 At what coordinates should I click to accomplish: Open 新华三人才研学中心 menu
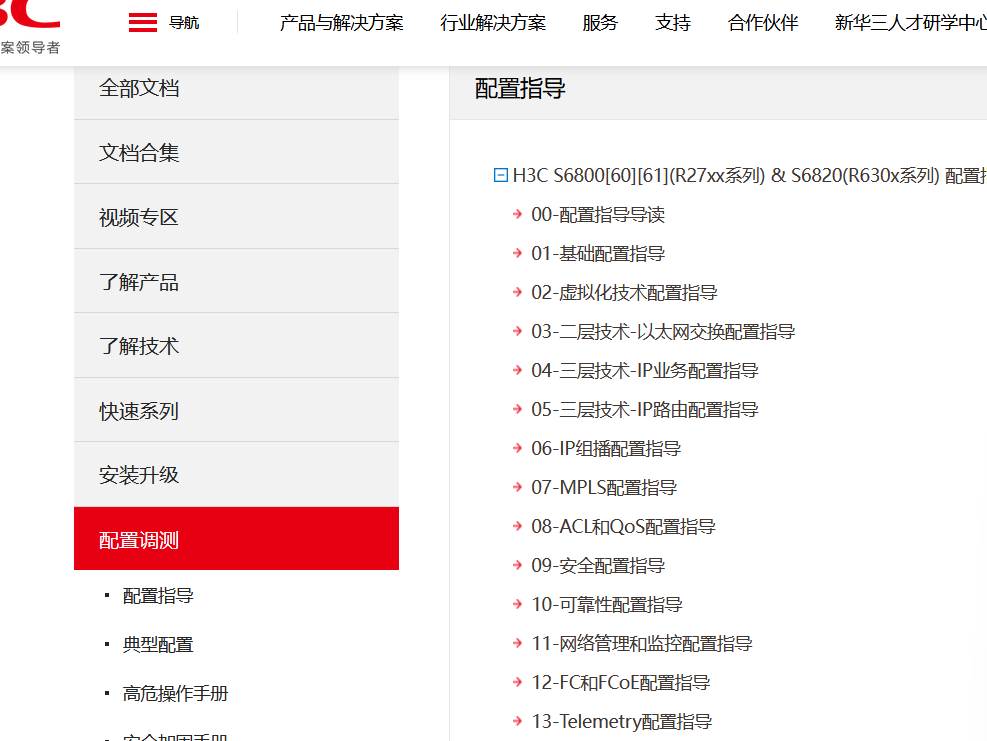coord(910,23)
